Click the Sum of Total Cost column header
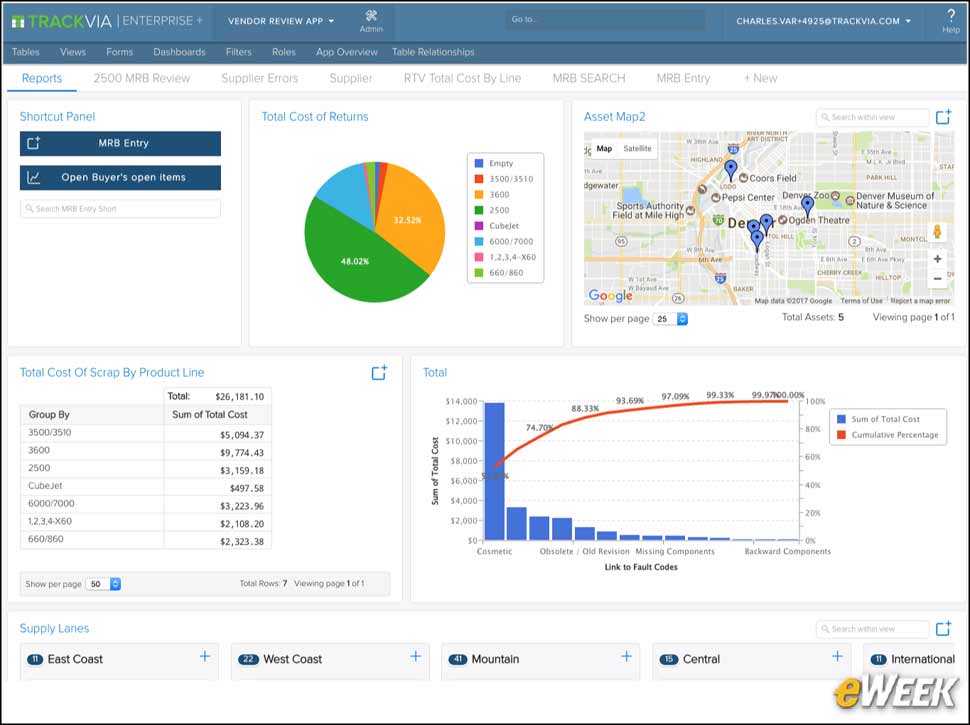 point(217,414)
